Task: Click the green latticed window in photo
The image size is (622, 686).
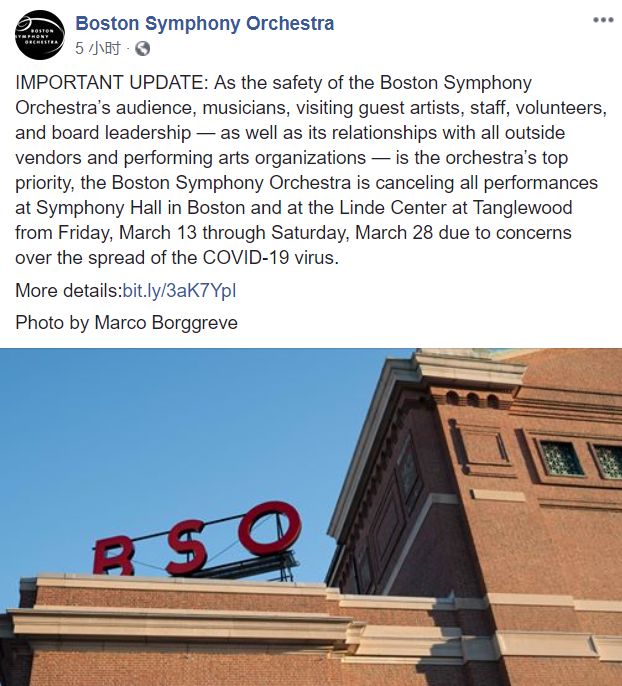Action: point(561,458)
